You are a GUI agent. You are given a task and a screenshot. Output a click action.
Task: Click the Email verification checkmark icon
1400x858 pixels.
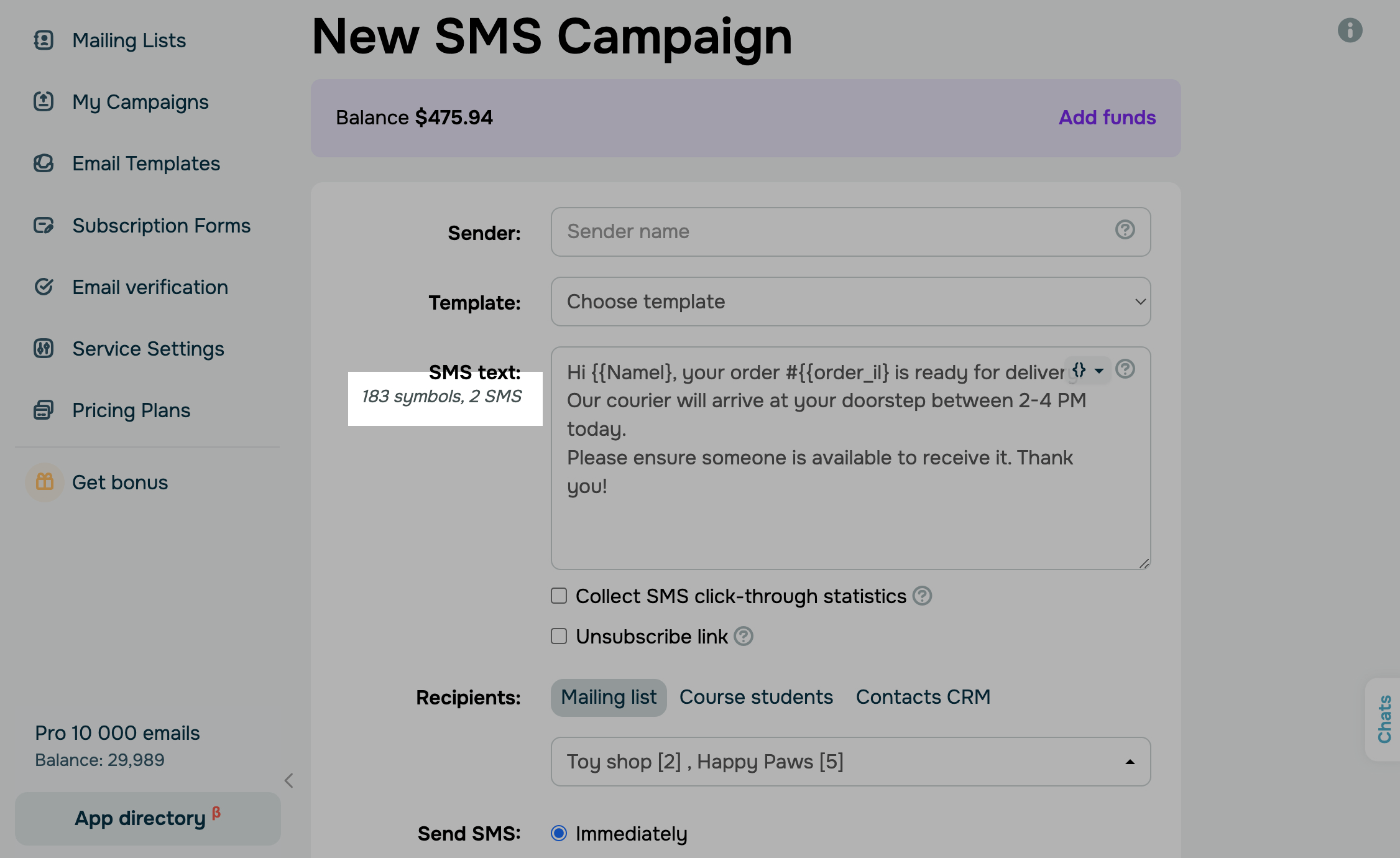pyautogui.click(x=44, y=287)
